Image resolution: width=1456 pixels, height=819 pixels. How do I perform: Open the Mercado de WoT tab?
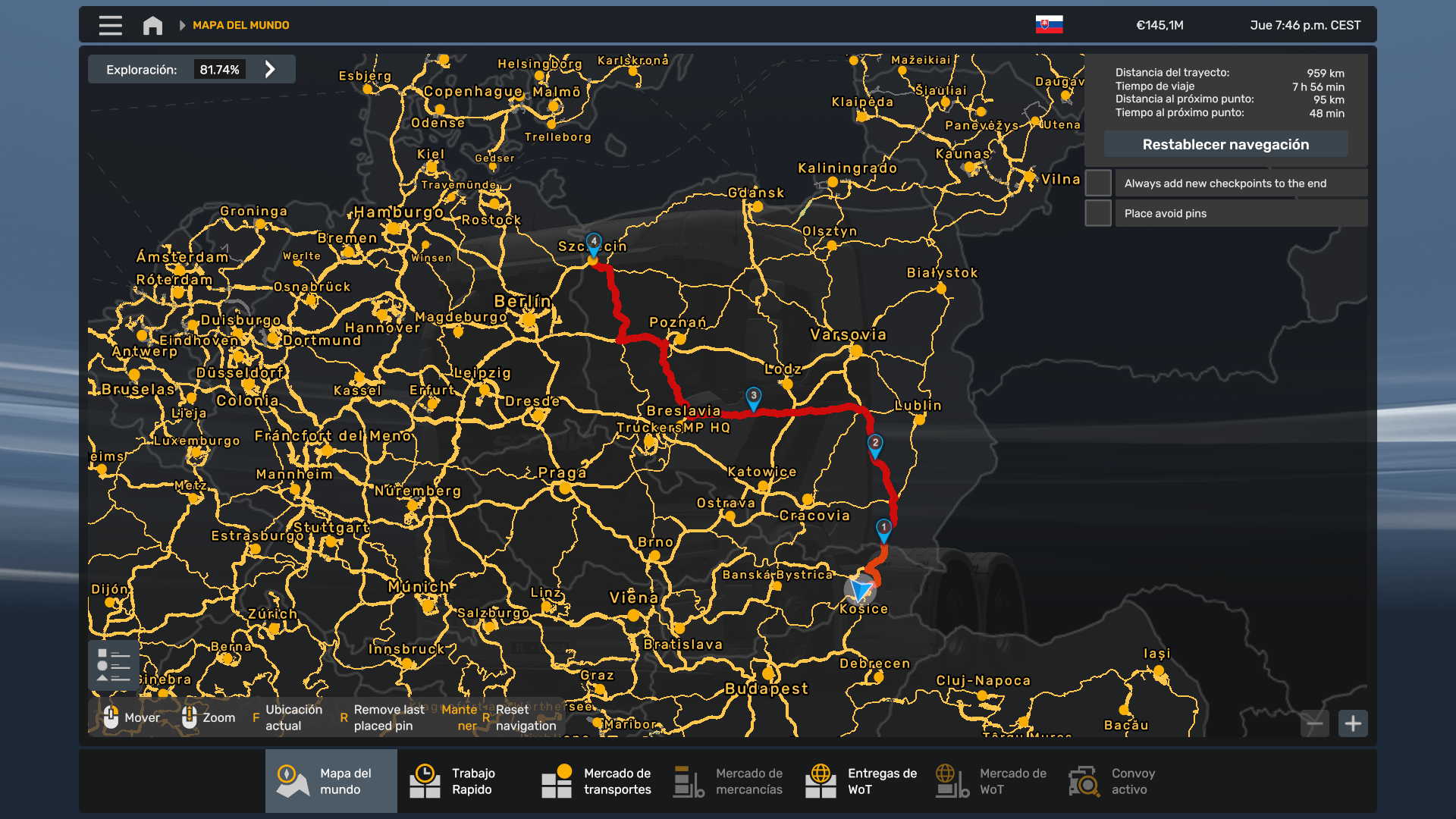[992, 781]
